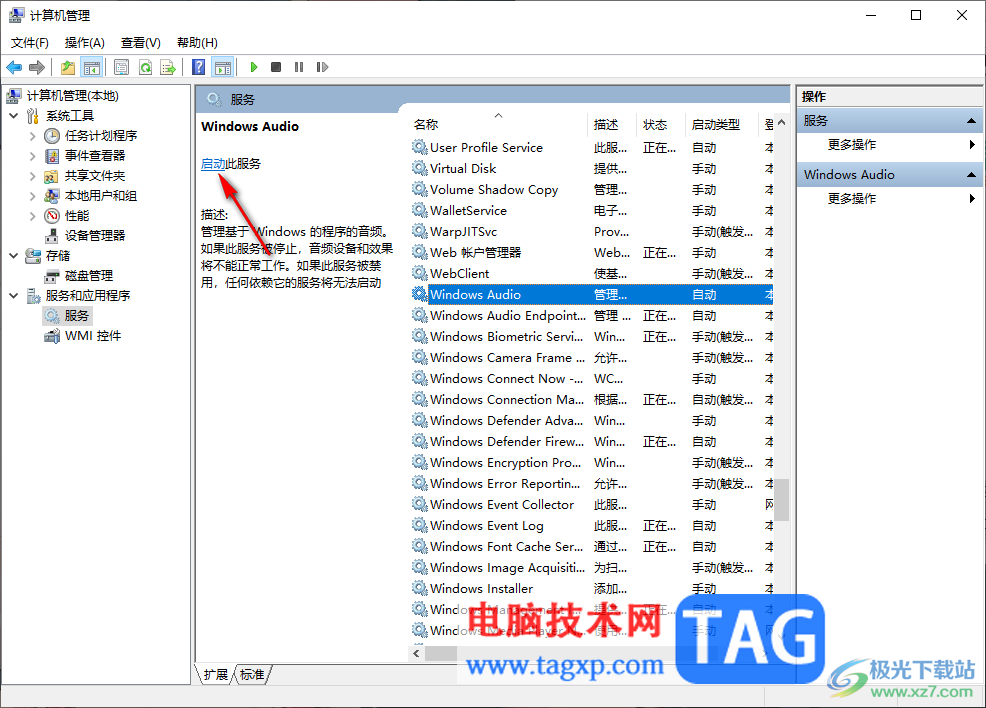This screenshot has width=986, height=708.
Task: Click the services list scroll-up arrow
Action: pyautogui.click(x=782, y=122)
